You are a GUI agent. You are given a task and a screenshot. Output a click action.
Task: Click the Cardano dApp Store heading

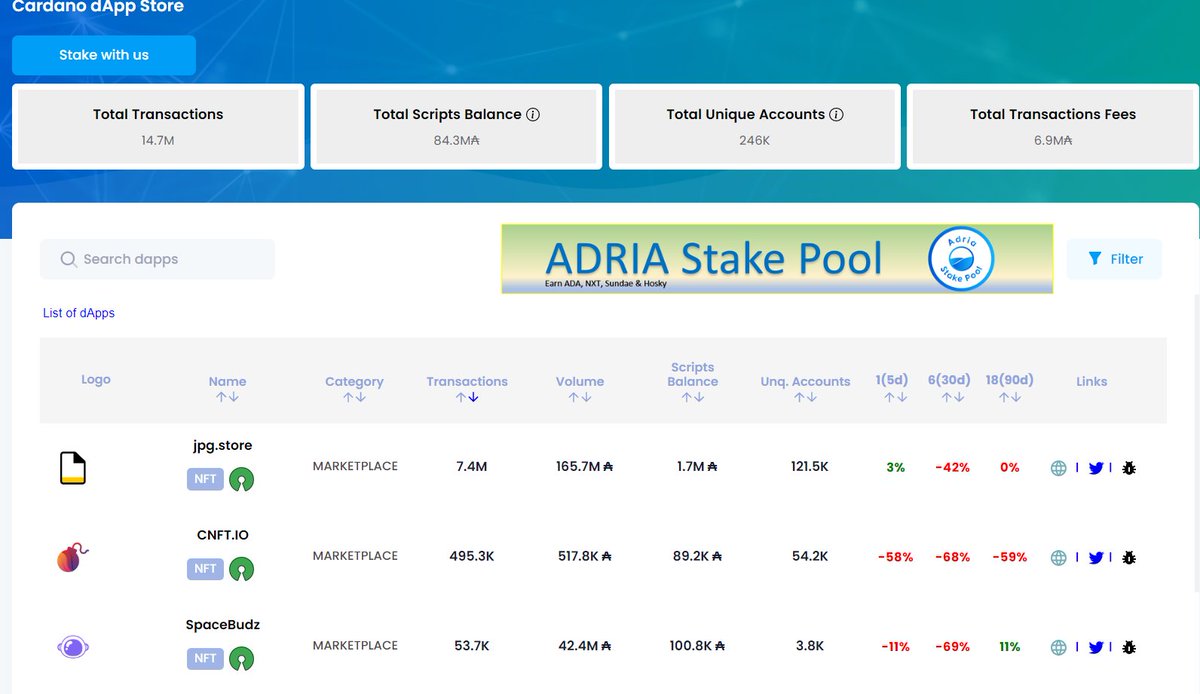point(98,7)
